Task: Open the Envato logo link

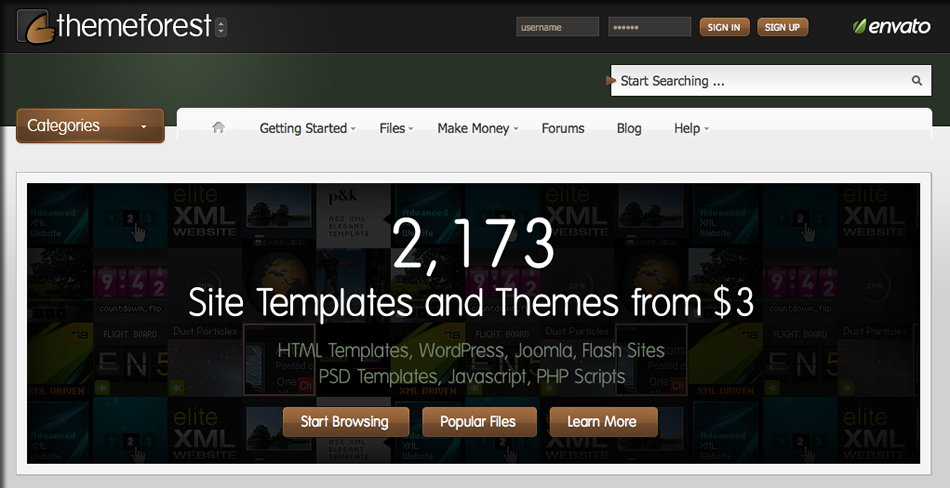Action: tap(891, 26)
